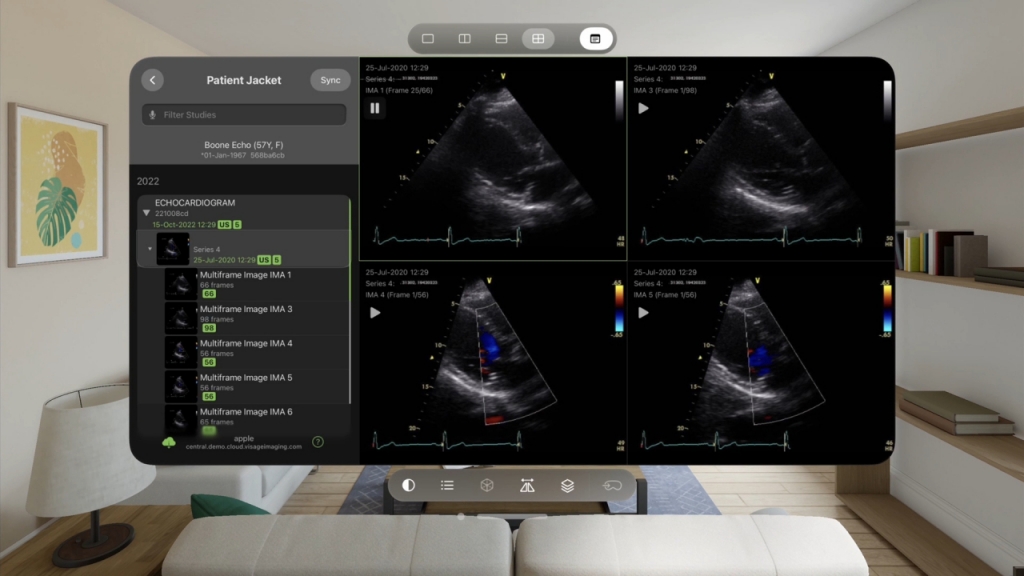Click the 3D cube rendering icon

[487, 485]
